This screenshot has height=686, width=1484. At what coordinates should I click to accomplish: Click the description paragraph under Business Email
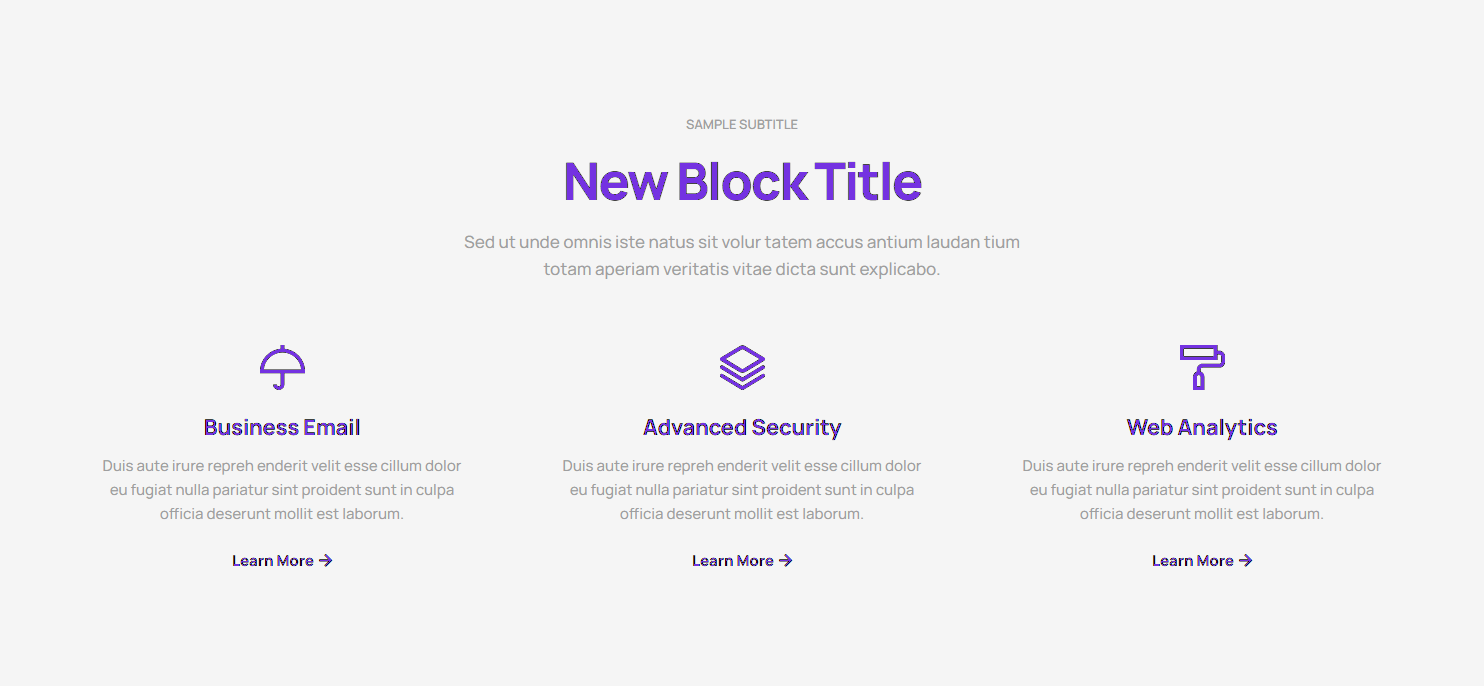pos(282,490)
